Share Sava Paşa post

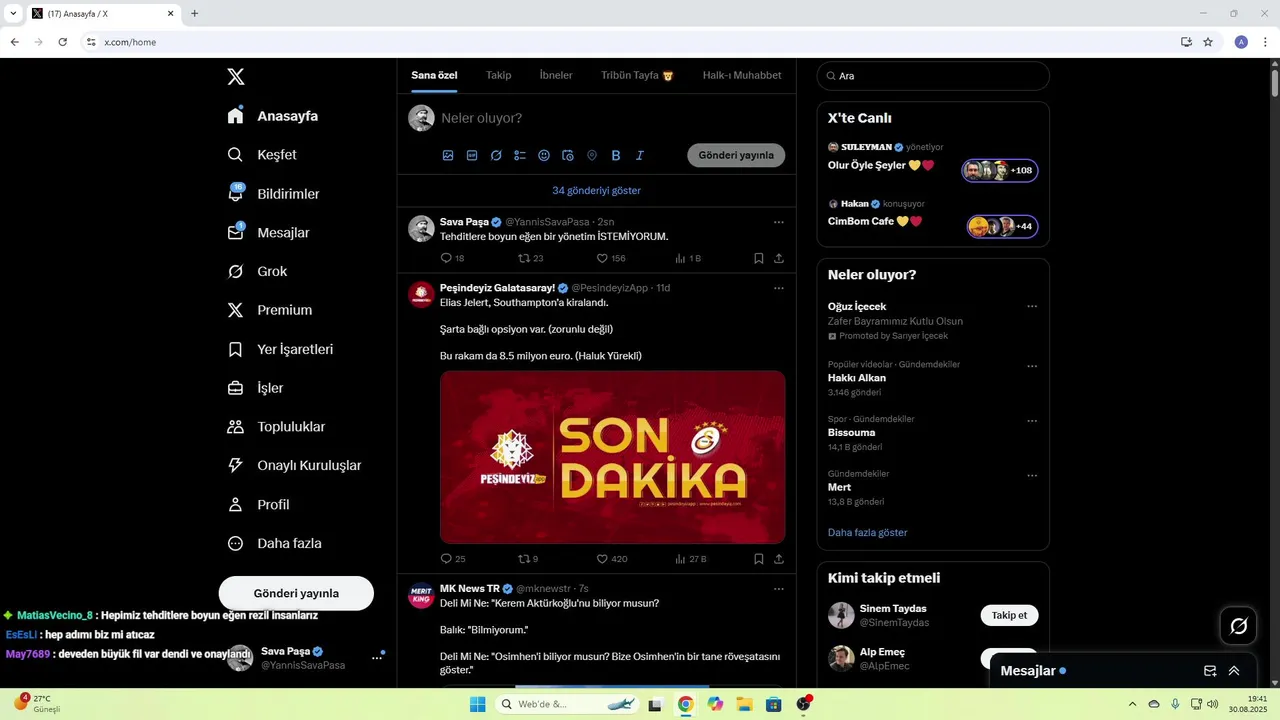coord(779,258)
